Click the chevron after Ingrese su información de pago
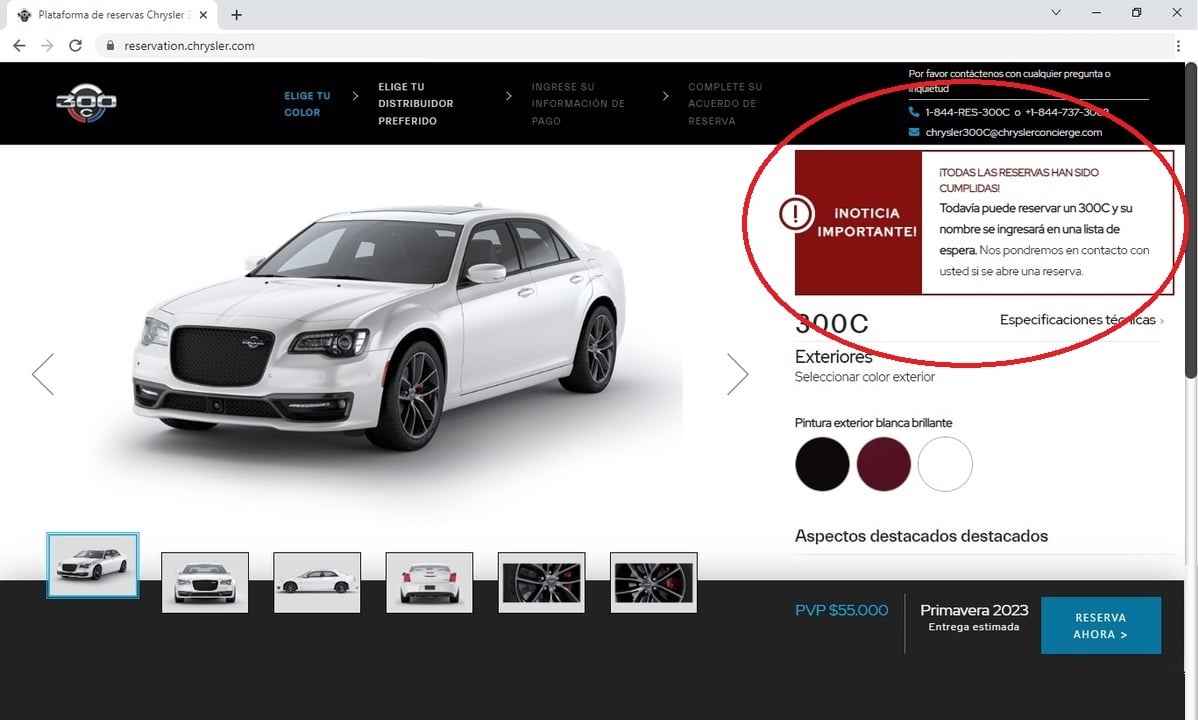 coord(665,96)
